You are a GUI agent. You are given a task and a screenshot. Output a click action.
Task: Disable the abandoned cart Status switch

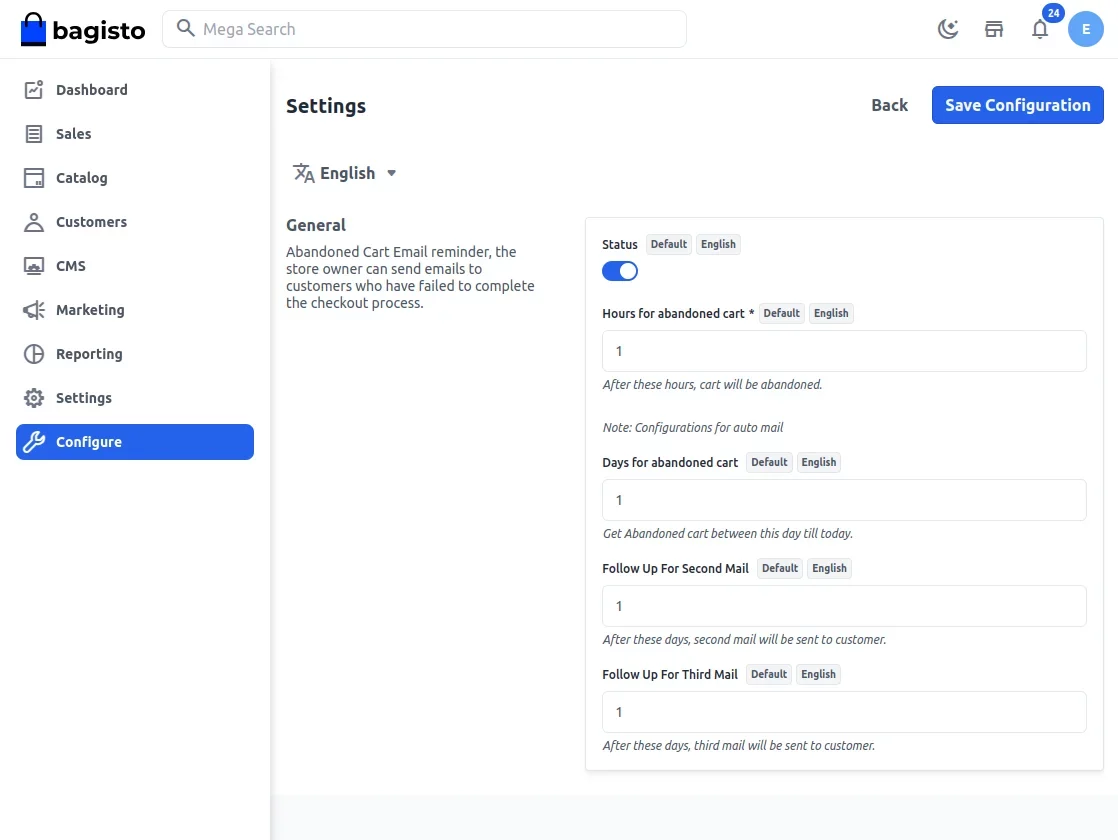(620, 271)
